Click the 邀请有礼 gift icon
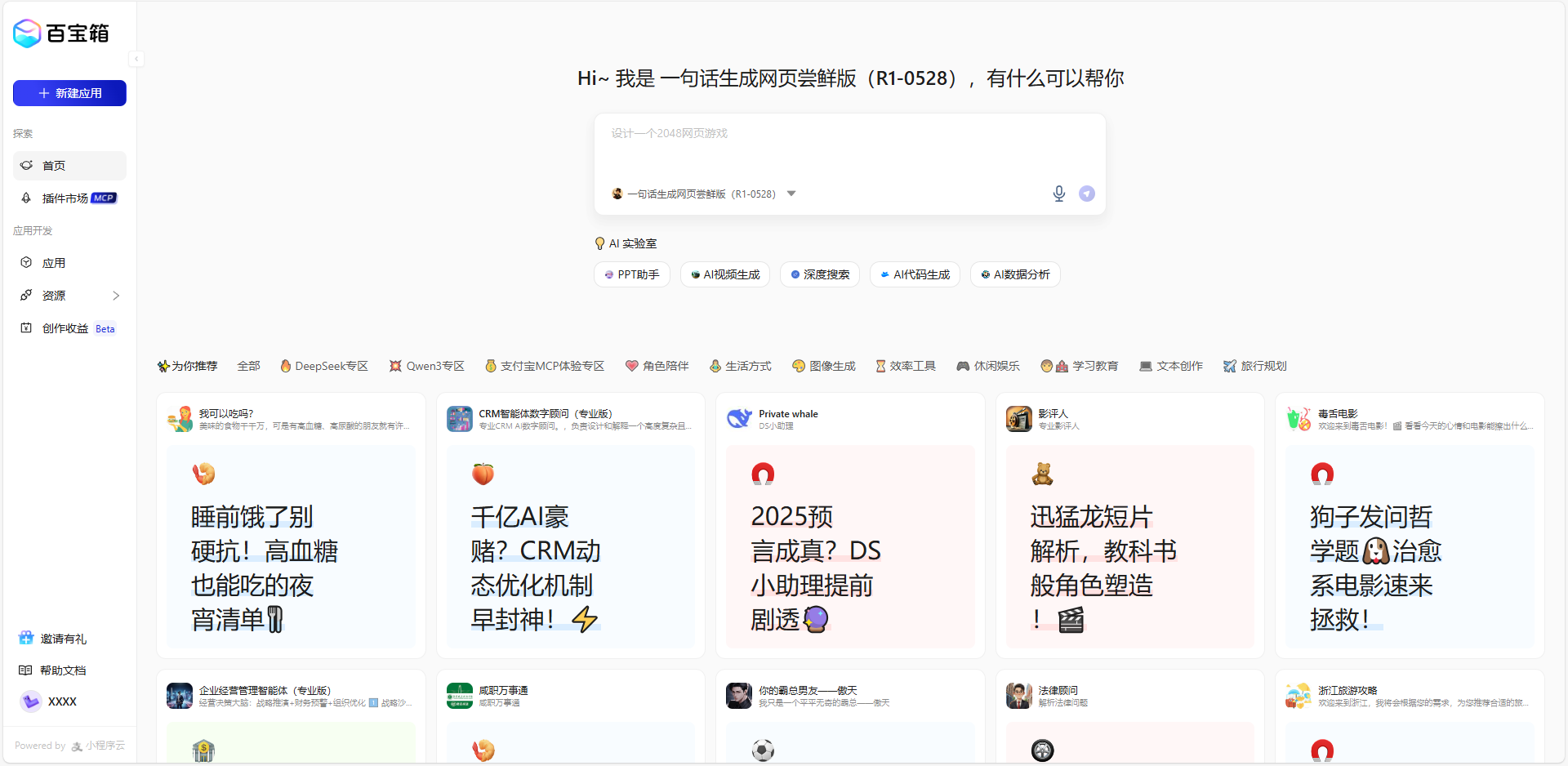The image size is (1568, 766). point(26,639)
